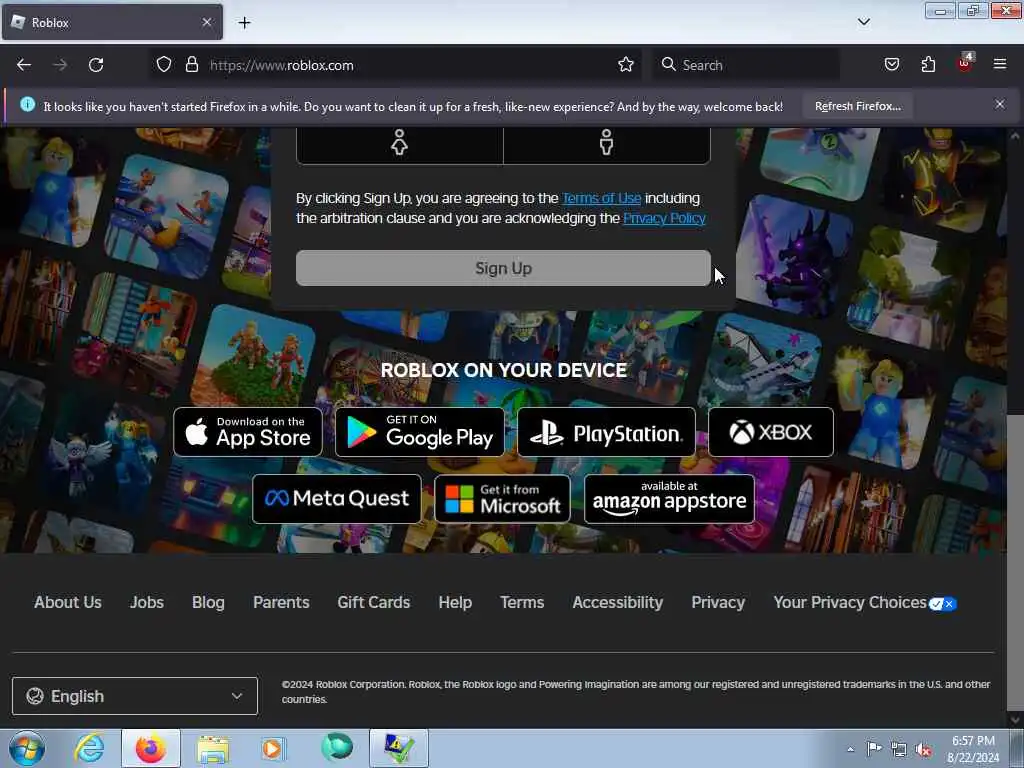1024x768 pixels.
Task: Expand the English language dropdown
Action: coord(135,696)
